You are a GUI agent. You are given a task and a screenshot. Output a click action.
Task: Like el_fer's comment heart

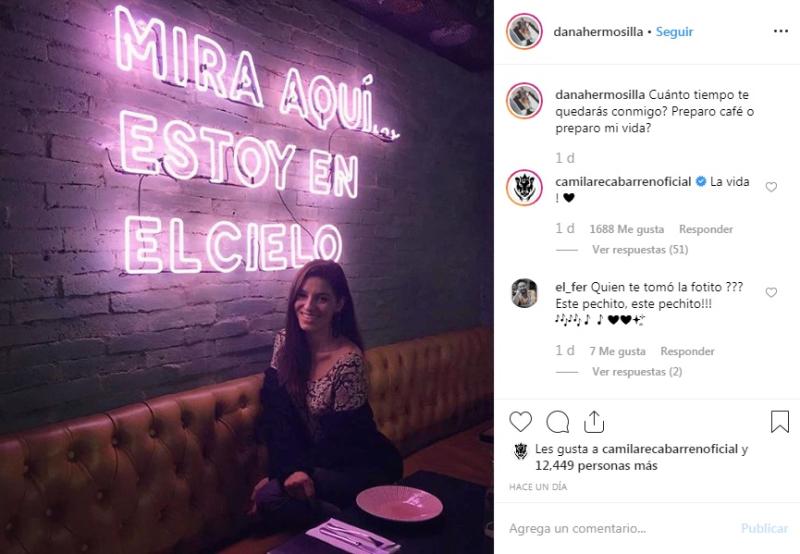(x=771, y=292)
